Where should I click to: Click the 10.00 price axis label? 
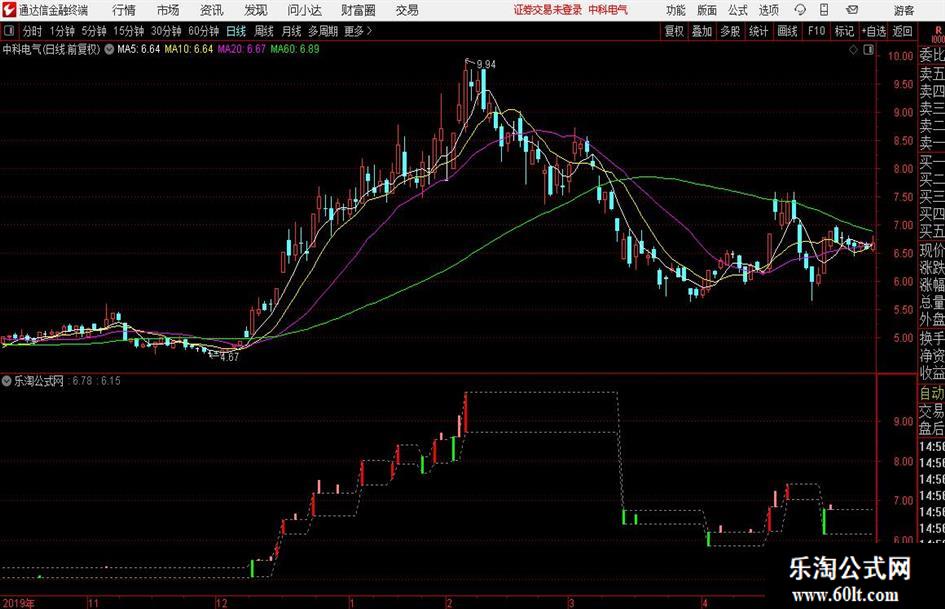(900, 56)
